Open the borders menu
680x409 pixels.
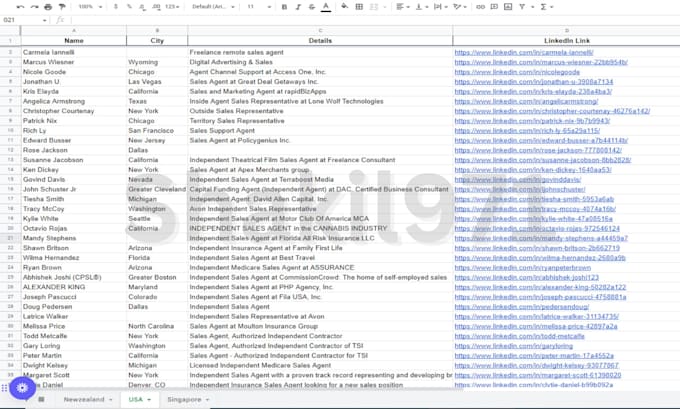359,7
